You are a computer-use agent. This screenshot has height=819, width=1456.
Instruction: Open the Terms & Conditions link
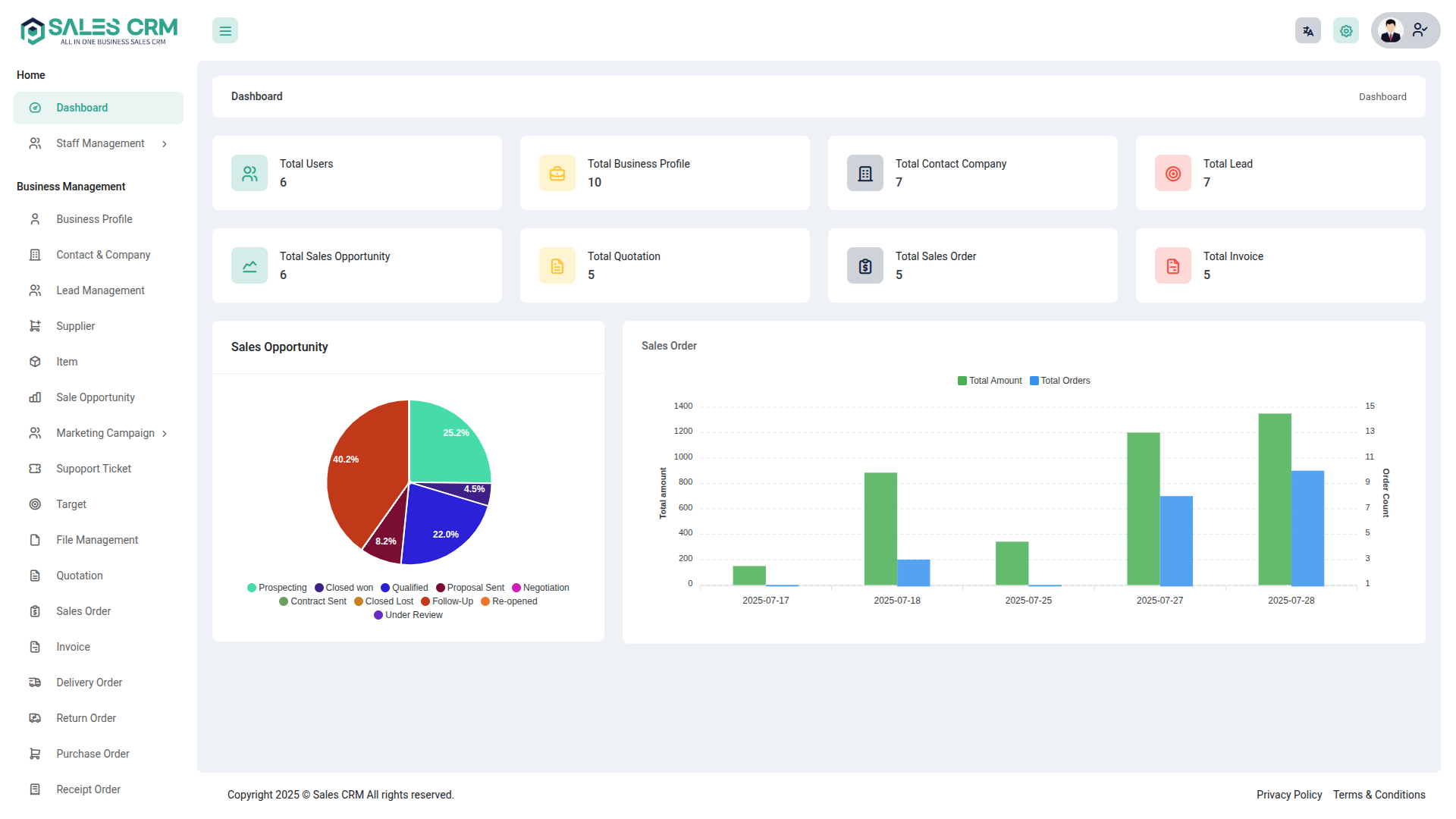pyautogui.click(x=1379, y=795)
